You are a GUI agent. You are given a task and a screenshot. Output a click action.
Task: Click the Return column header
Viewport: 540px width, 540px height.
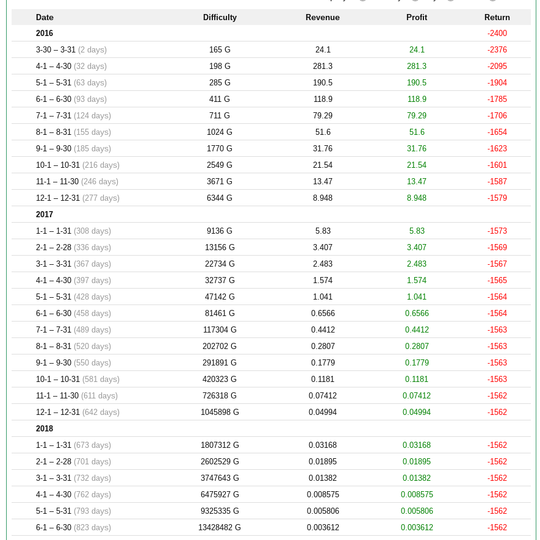pyautogui.click(x=497, y=17)
